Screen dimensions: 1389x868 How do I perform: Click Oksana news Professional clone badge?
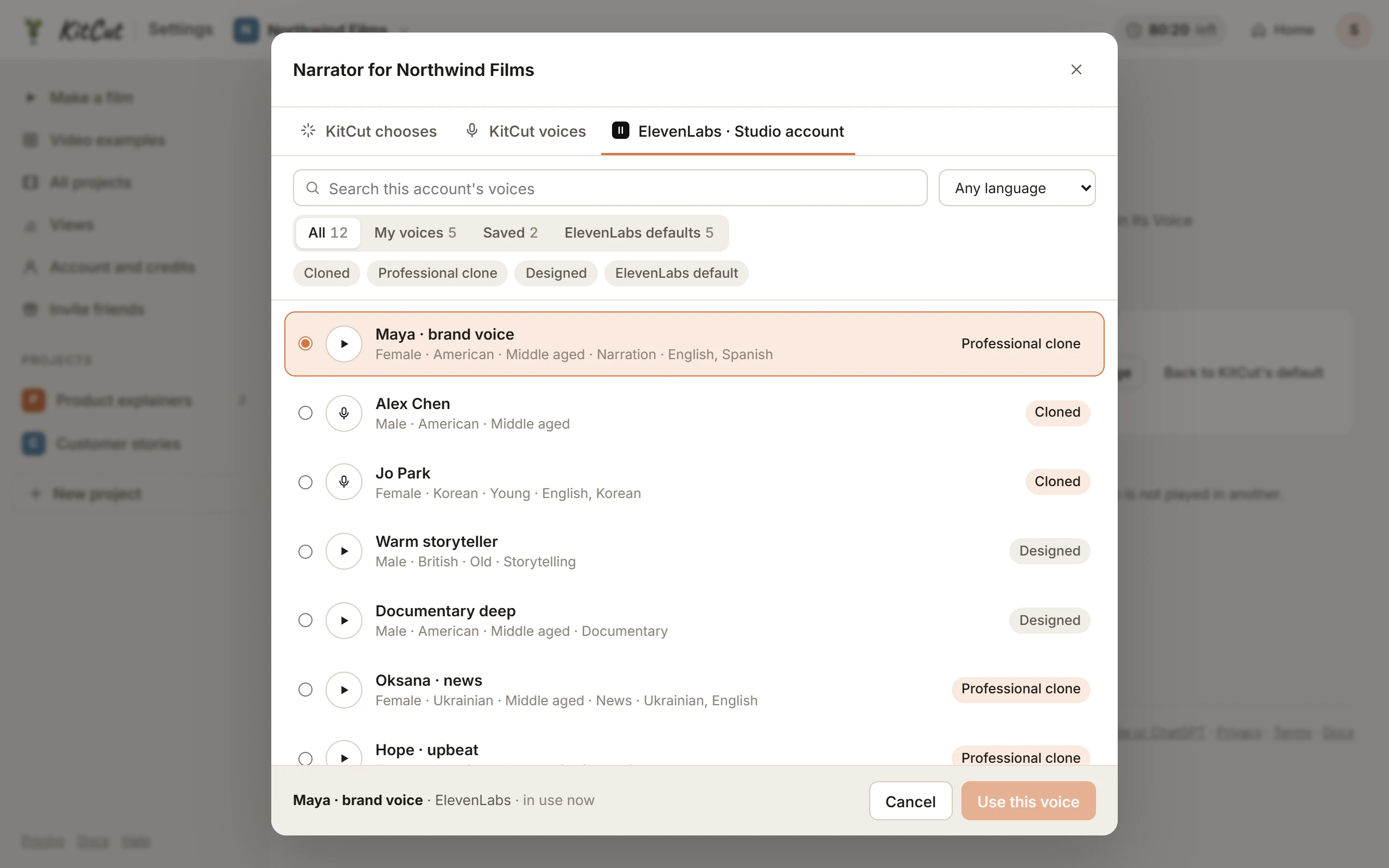(1021, 689)
